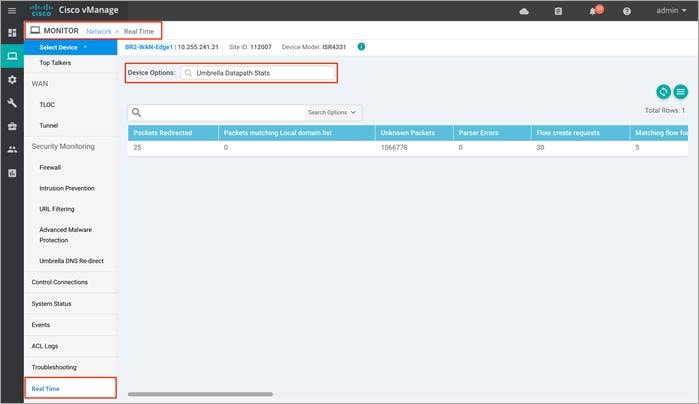Click the Flow create requests value 30
Image resolution: width=699 pixels, height=404 pixels.
click(x=540, y=148)
